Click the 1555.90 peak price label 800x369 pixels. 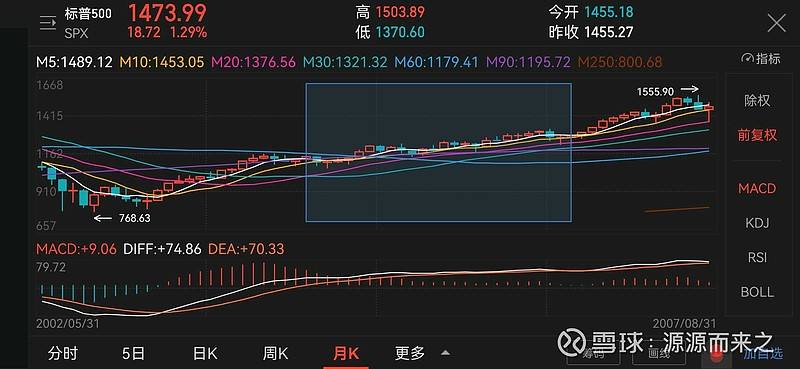point(655,92)
